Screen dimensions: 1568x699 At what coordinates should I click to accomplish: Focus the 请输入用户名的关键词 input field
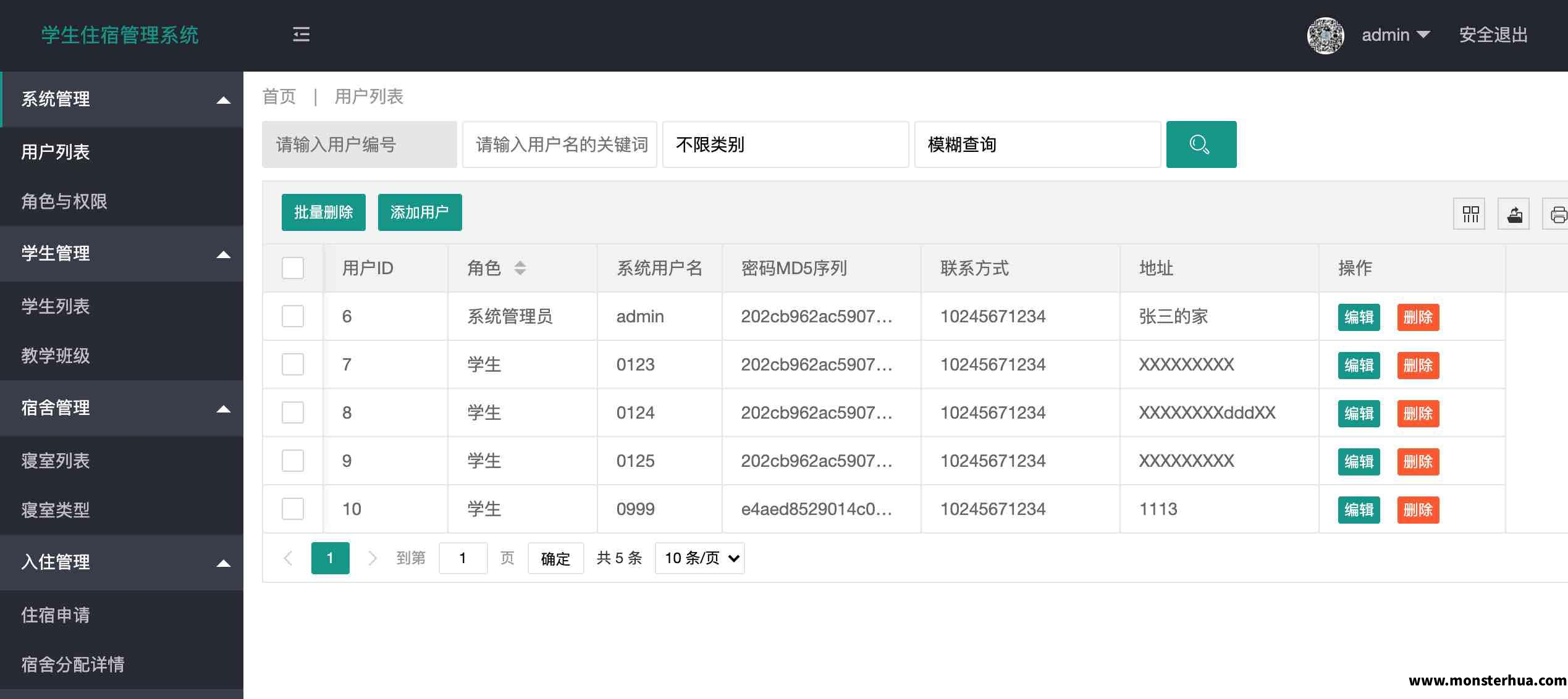560,144
